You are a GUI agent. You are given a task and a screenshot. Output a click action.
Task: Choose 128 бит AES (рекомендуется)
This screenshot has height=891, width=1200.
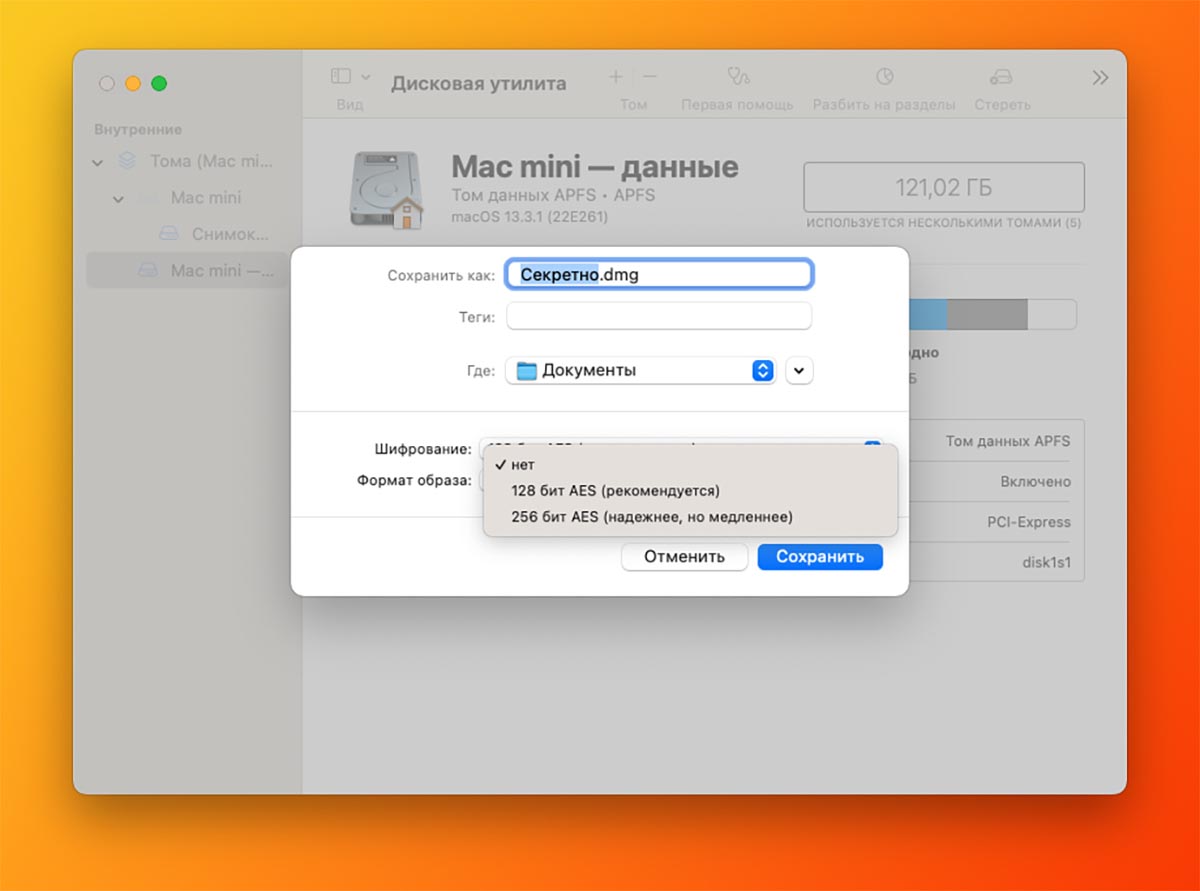coord(690,491)
